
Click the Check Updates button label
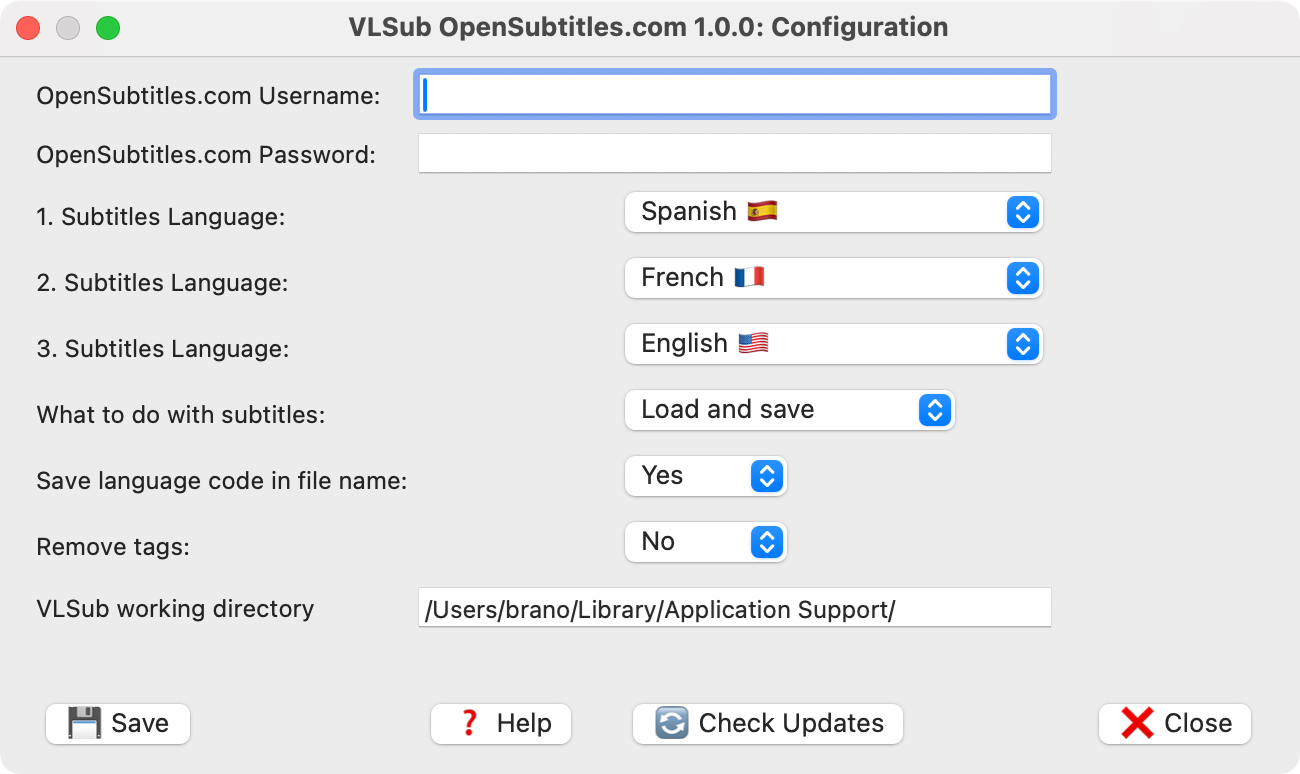point(791,723)
